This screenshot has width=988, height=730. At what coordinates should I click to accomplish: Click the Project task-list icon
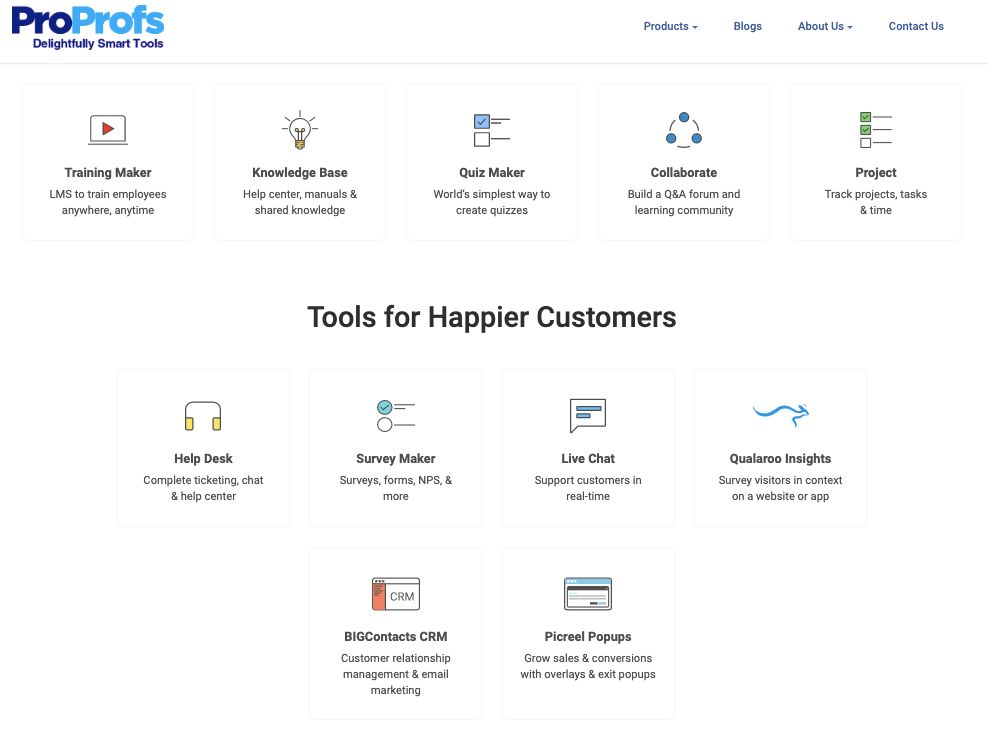[875, 128]
